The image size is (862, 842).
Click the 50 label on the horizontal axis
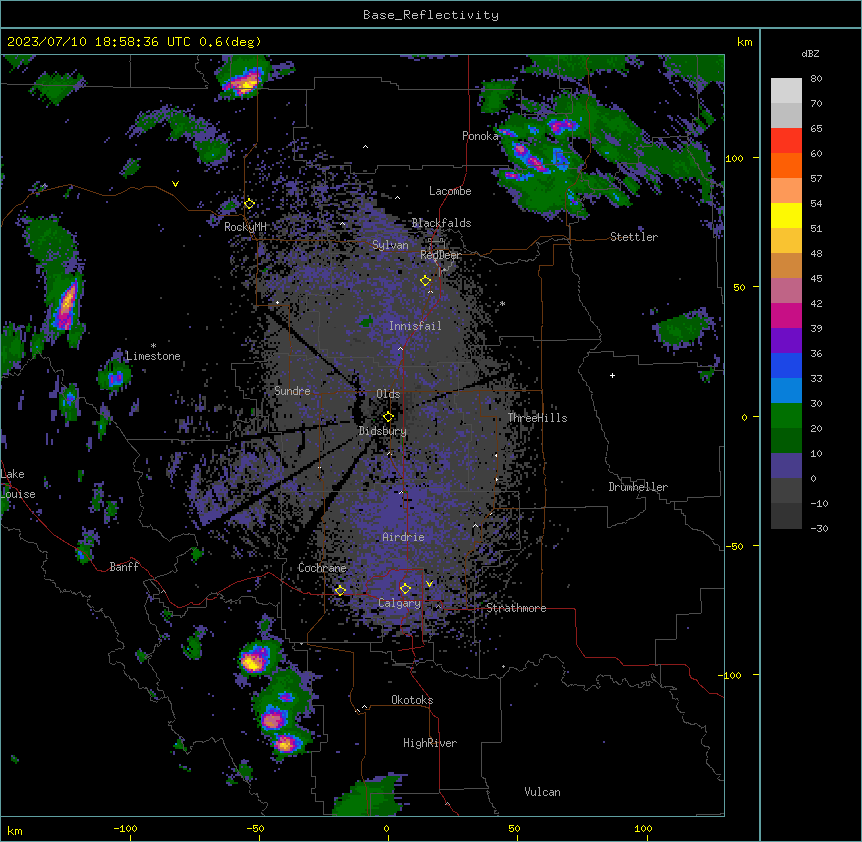pos(514,828)
